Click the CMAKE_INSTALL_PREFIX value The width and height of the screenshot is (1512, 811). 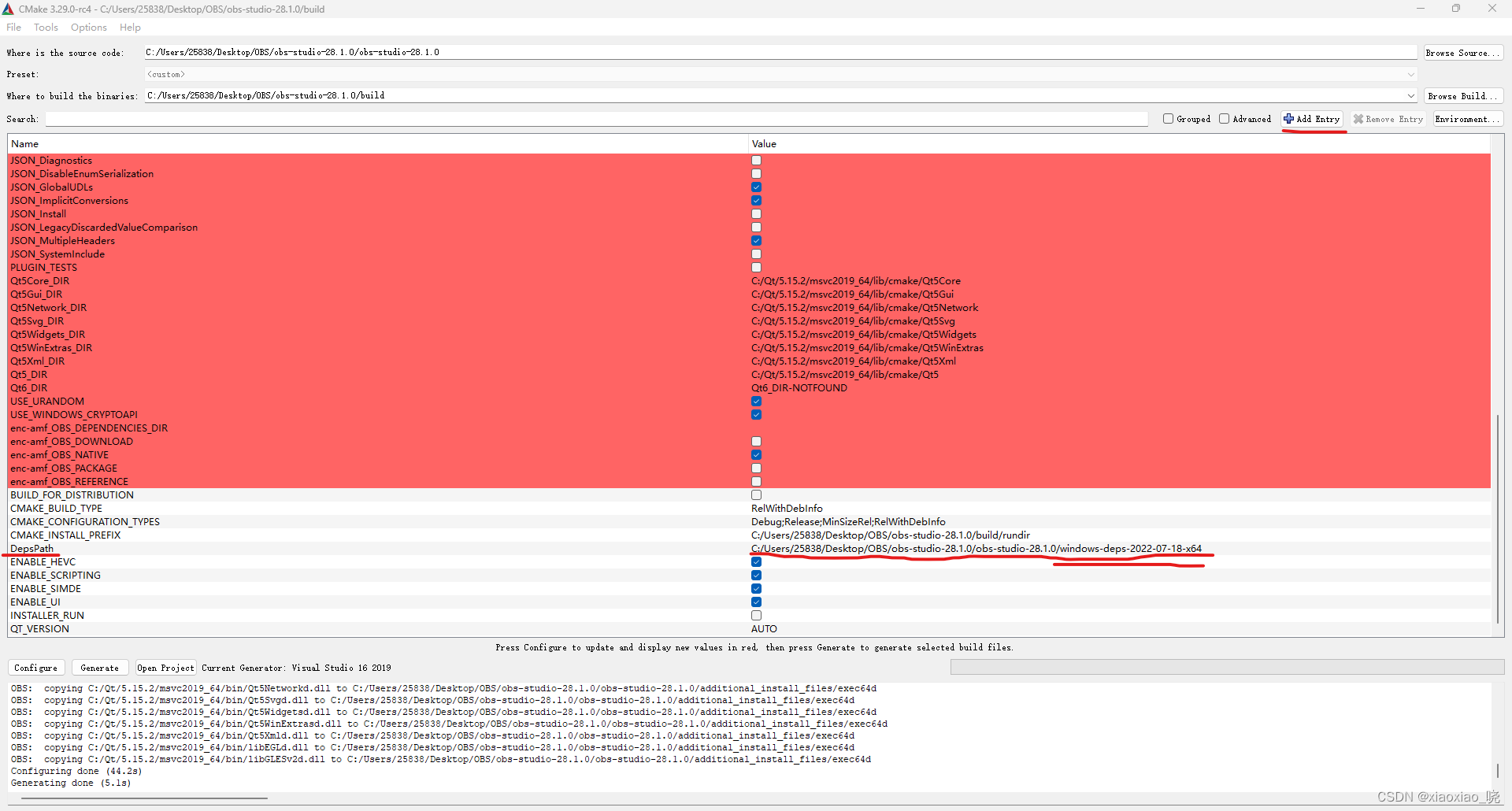(891, 535)
